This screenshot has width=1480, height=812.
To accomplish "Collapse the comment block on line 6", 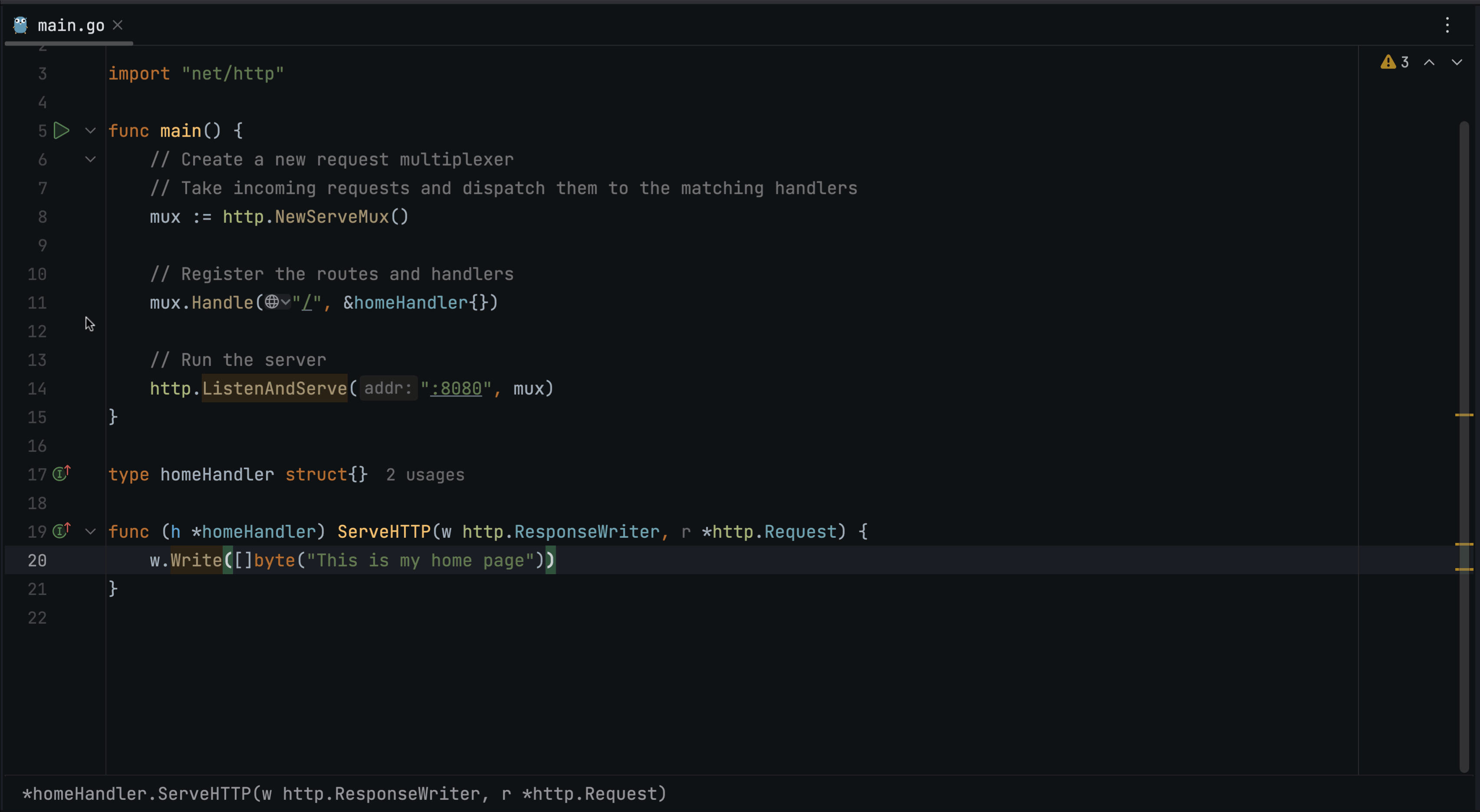I will coord(90,159).
